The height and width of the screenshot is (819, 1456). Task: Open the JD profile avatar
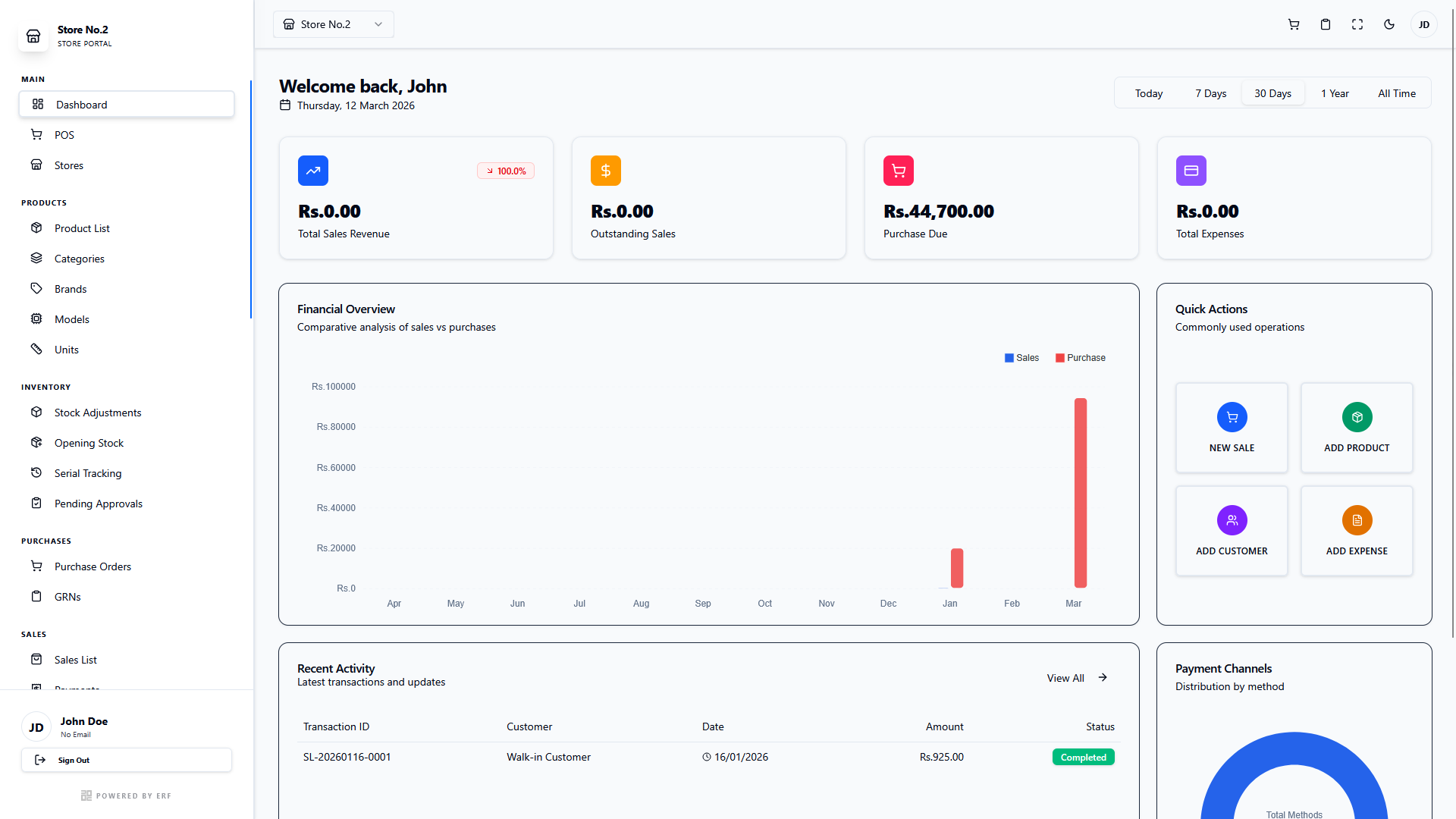(1423, 24)
